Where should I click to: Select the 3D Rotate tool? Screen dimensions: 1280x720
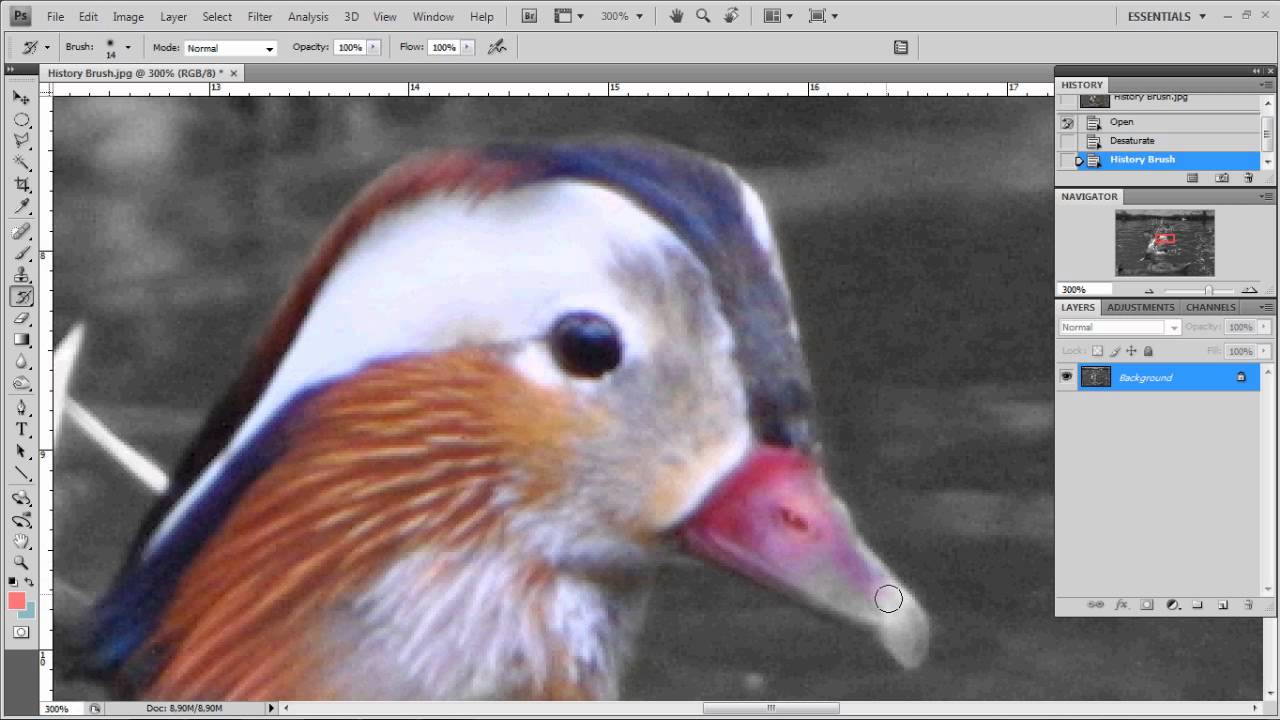click(21, 498)
